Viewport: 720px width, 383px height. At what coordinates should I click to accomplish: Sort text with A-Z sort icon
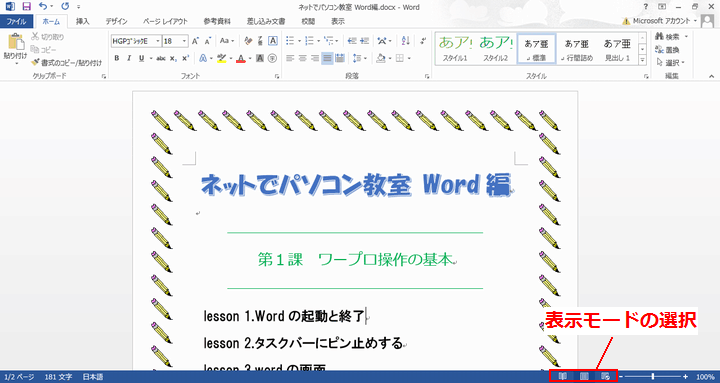click(406, 41)
